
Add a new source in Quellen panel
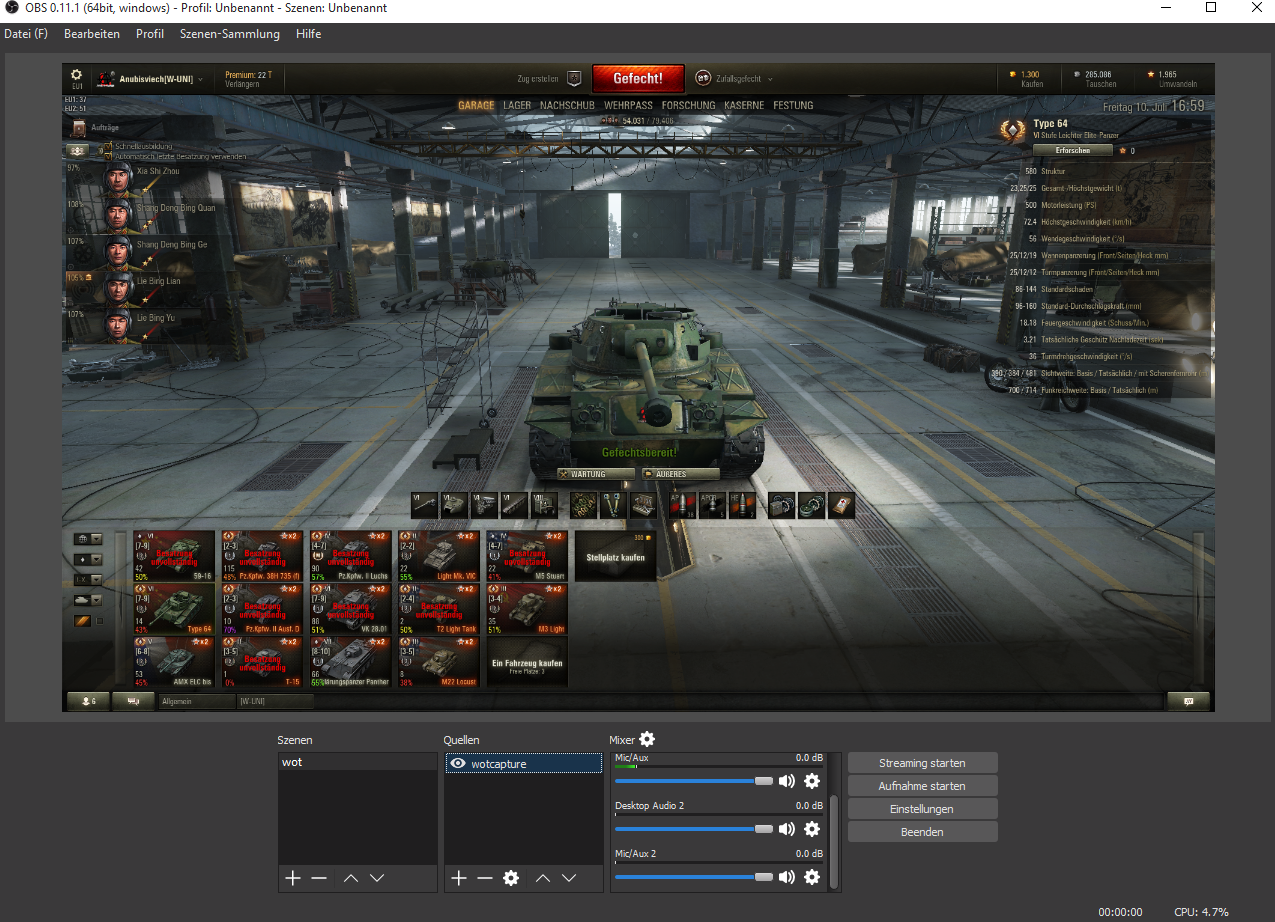point(458,878)
